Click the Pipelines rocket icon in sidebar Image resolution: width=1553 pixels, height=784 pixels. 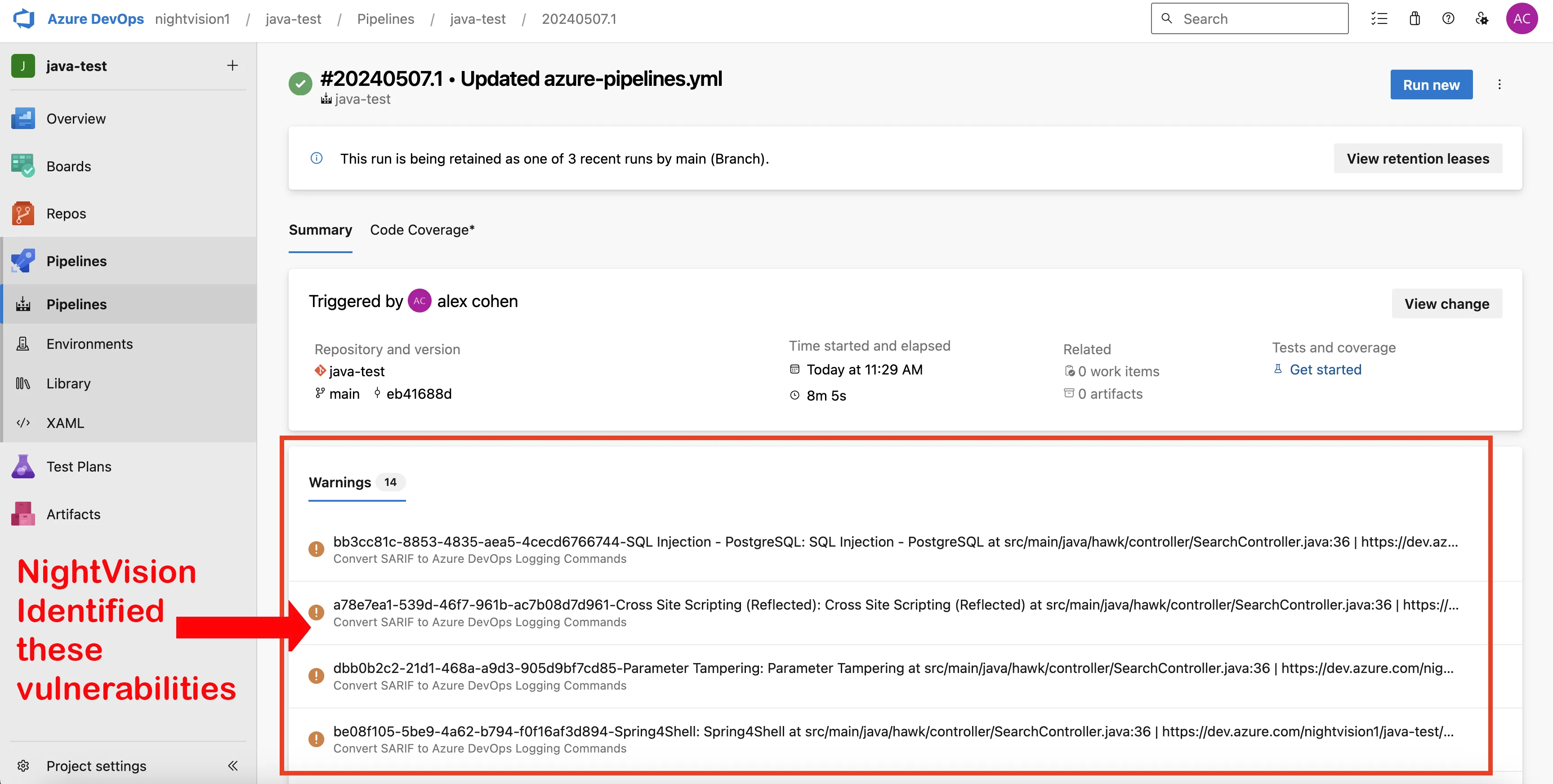point(23,261)
